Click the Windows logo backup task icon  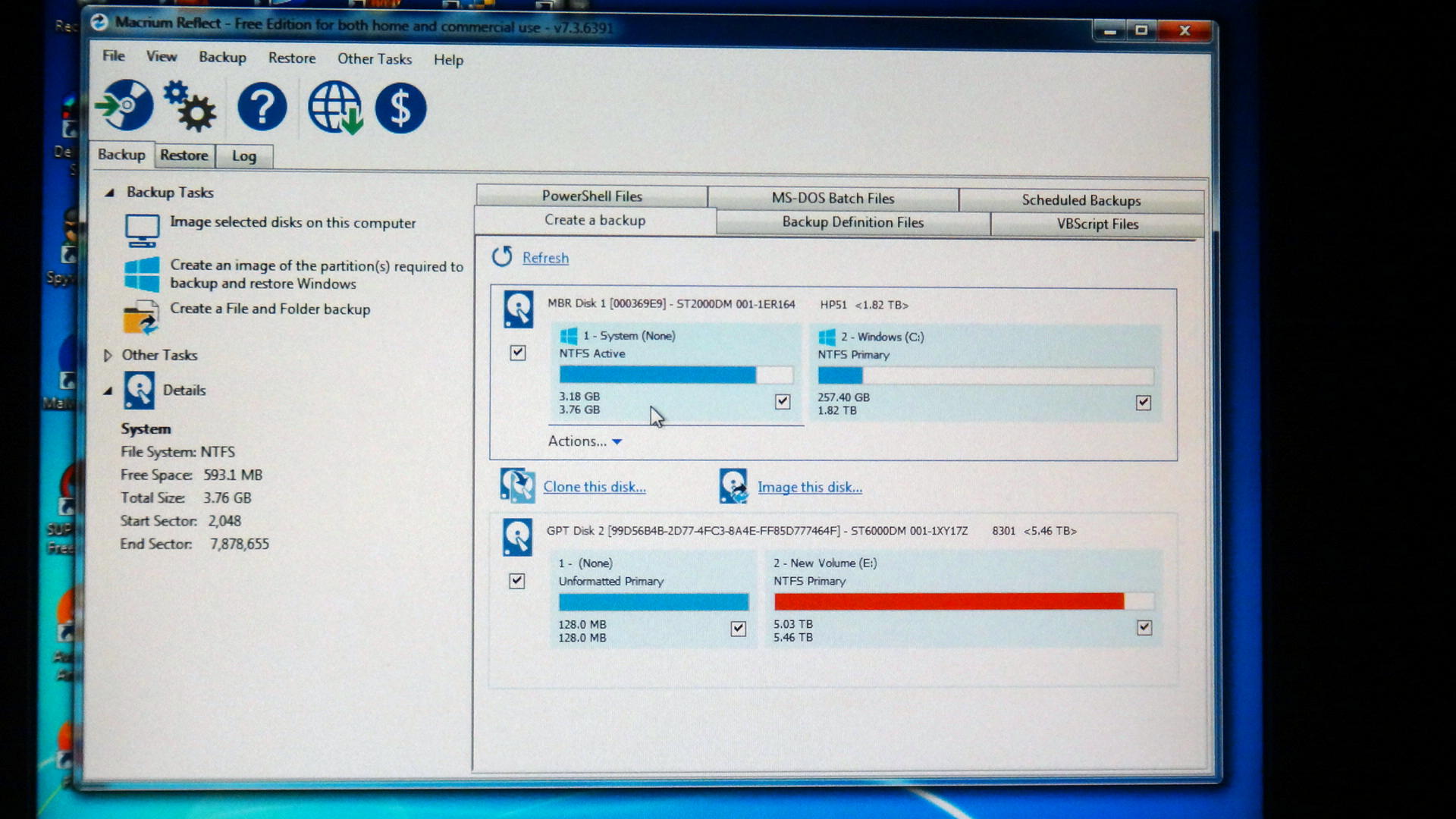142,274
